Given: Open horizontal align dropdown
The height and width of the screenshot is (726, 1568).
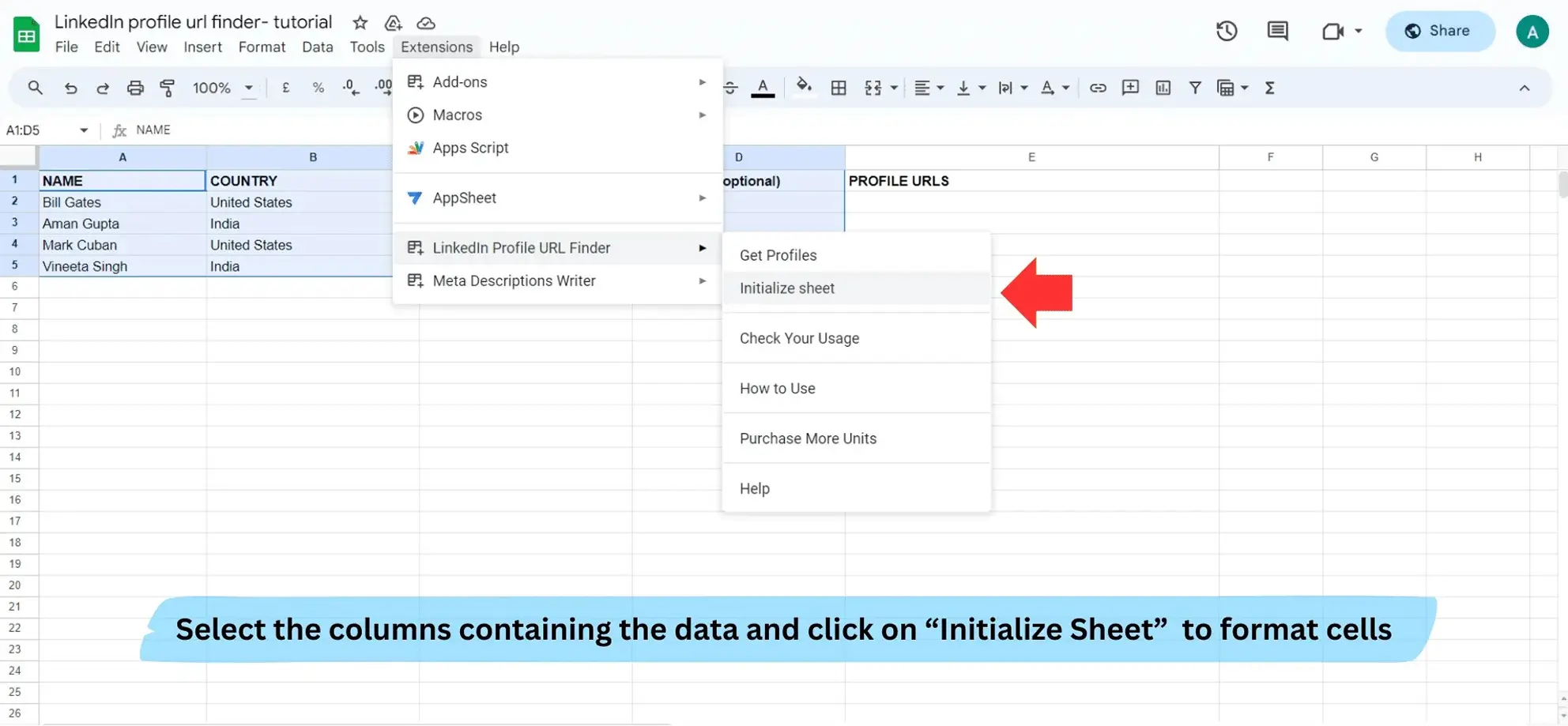Looking at the screenshot, I should tap(929, 88).
